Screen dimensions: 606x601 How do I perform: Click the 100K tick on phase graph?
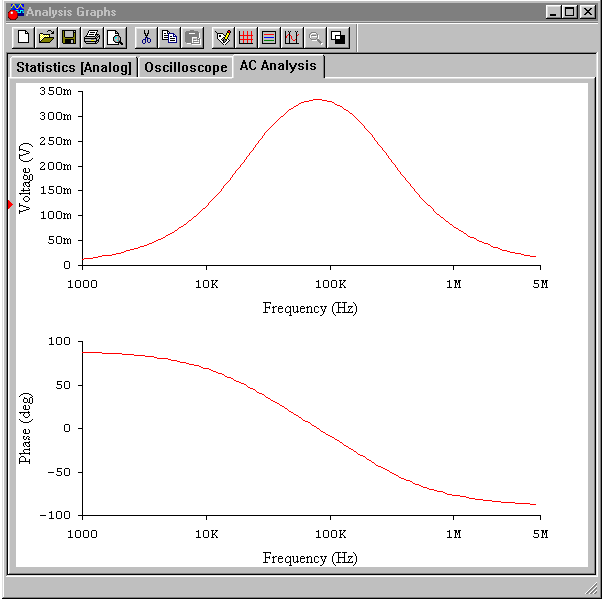pyautogui.click(x=330, y=534)
